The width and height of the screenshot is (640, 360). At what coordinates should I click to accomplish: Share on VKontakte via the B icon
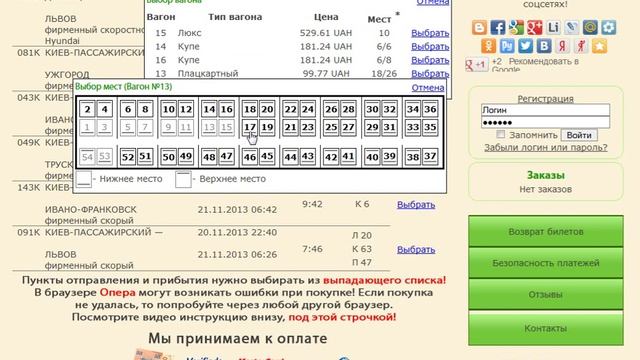pos(544,46)
